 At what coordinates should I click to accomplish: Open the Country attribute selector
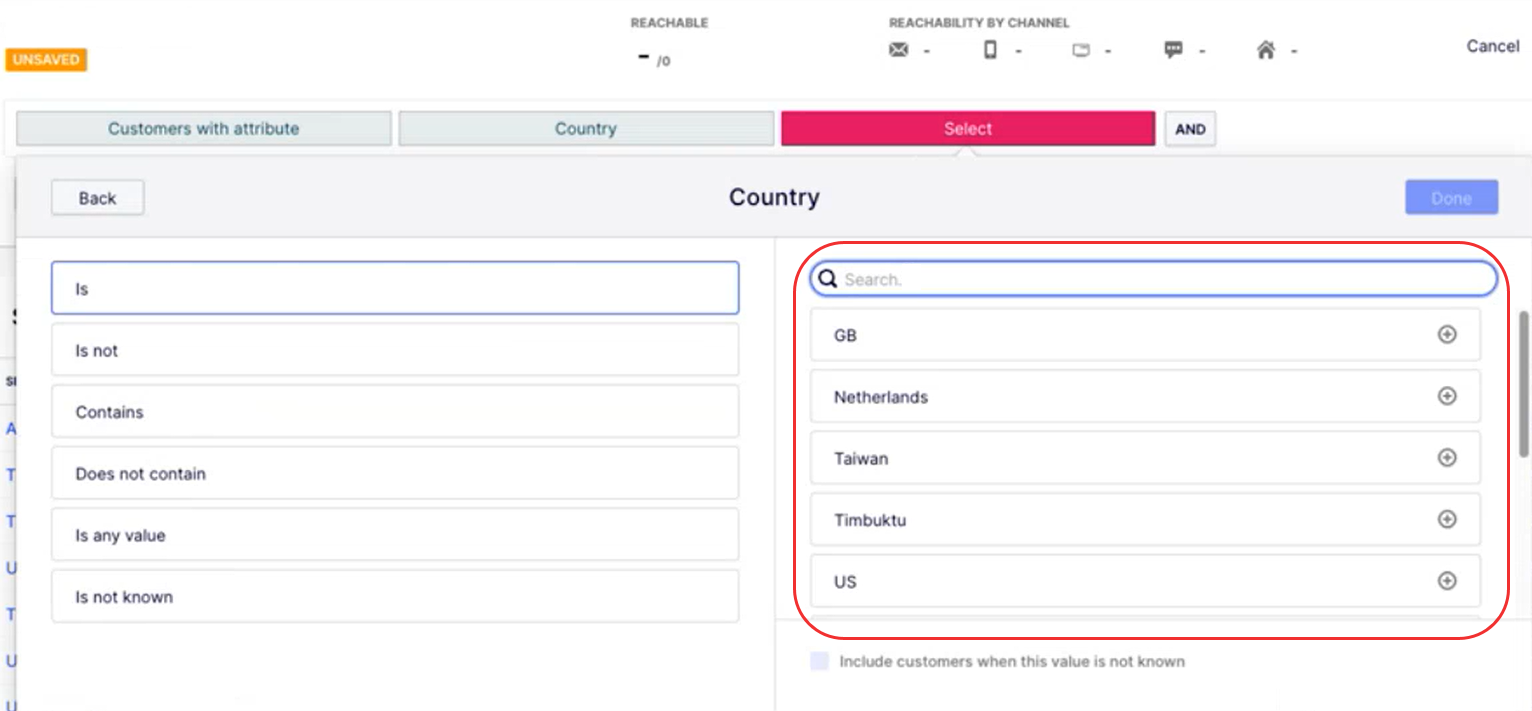pos(586,128)
